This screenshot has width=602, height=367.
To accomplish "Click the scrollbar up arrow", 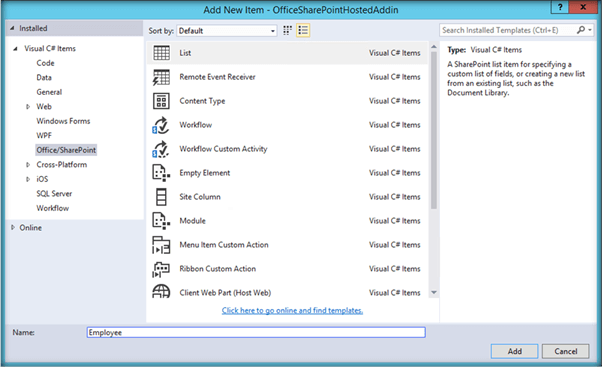I will pos(434,47).
